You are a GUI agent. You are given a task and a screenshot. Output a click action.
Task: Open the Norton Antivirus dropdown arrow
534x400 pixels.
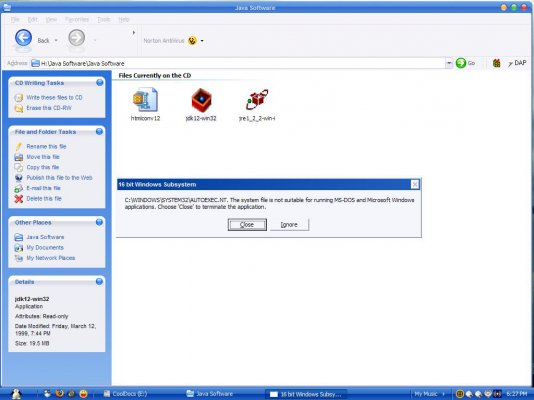[202, 41]
